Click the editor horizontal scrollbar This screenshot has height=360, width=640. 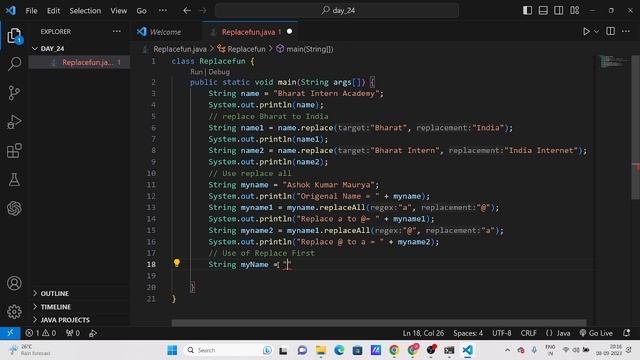pos(379,323)
